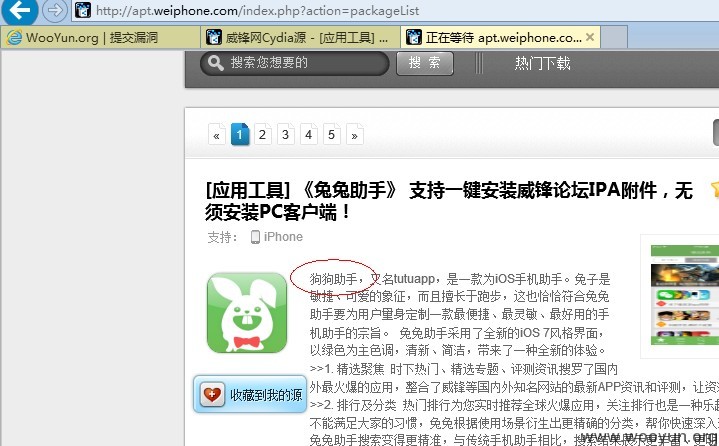
Task: Click the 收藏到我的源 favorite button
Action: point(250,394)
